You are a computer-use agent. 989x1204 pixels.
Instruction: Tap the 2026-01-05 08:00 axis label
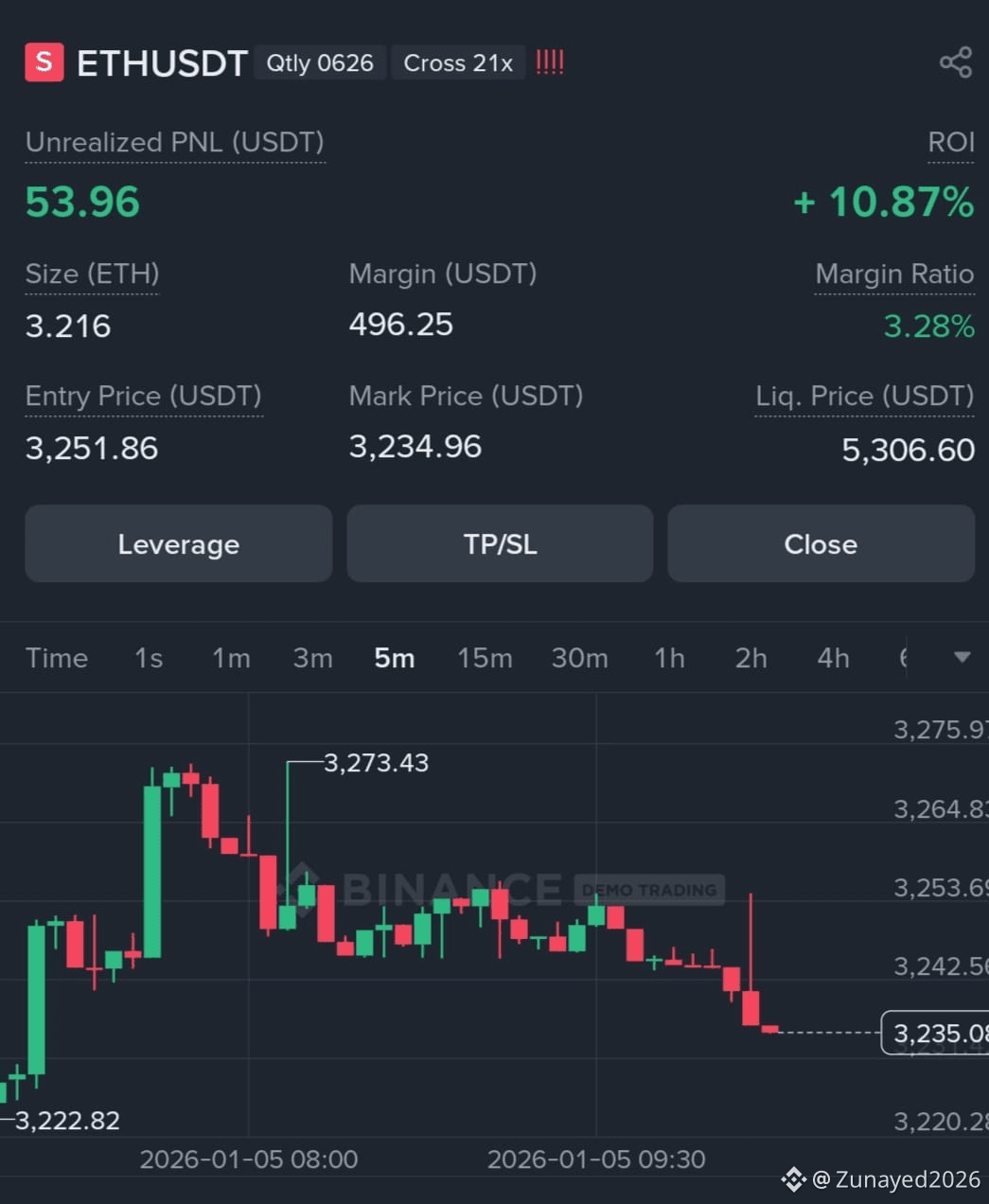point(249,1160)
